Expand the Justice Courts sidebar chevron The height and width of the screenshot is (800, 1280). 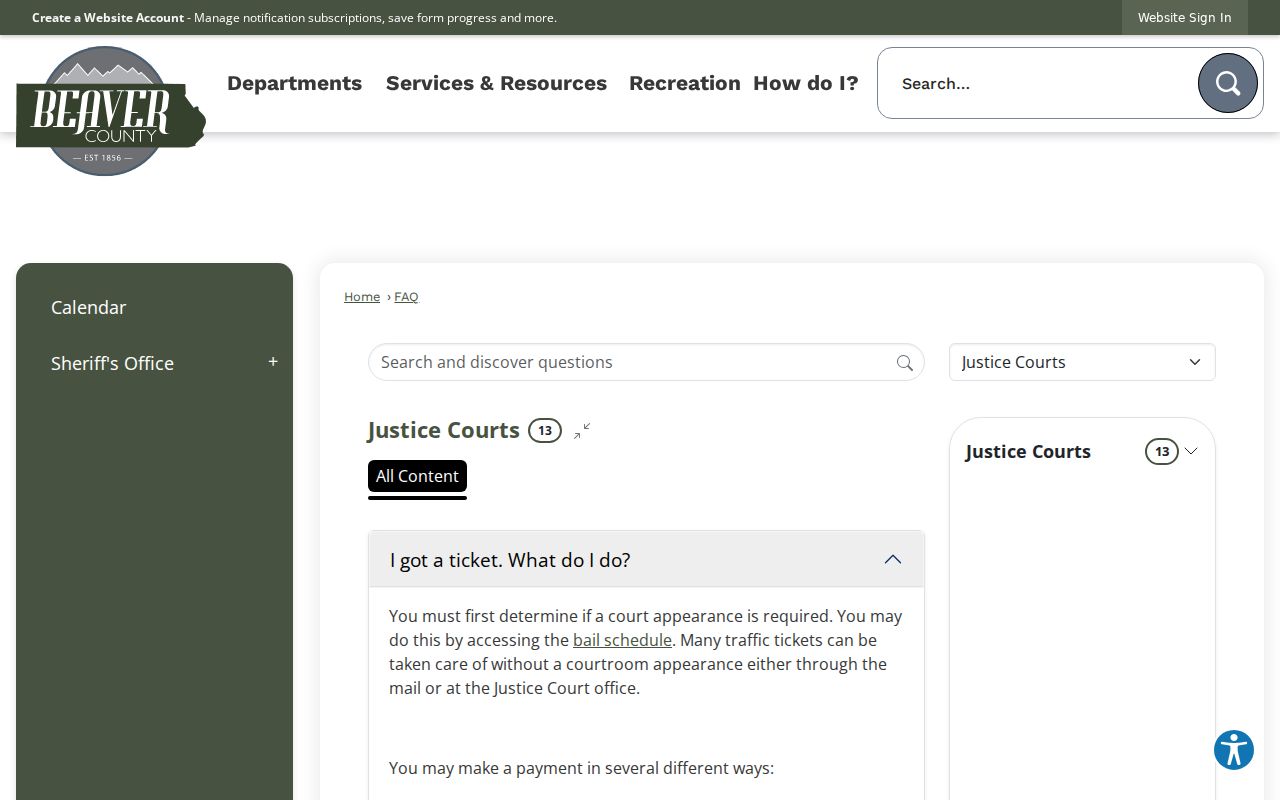tap(1191, 452)
